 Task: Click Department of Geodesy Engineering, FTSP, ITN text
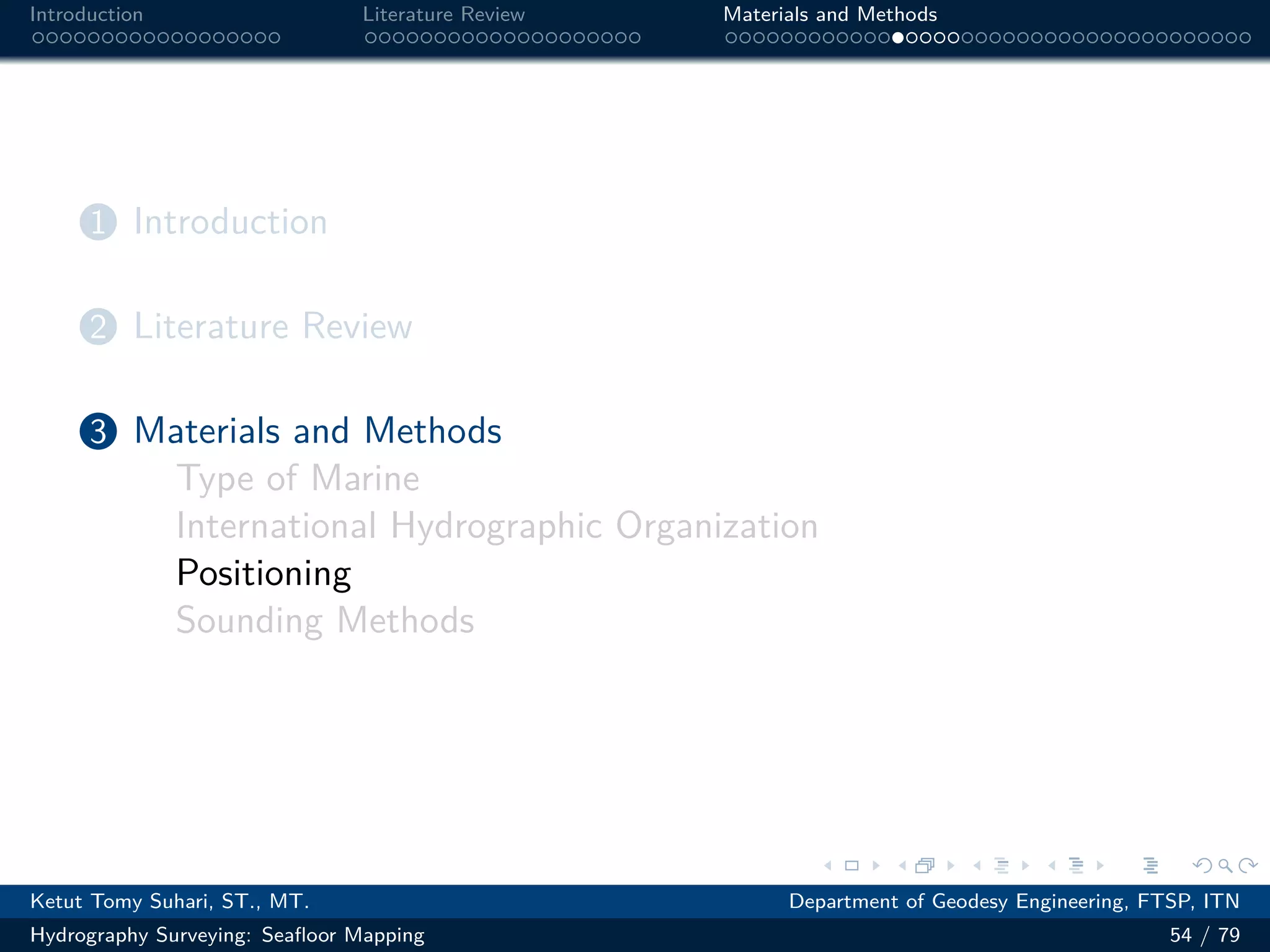pos(1015,902)
